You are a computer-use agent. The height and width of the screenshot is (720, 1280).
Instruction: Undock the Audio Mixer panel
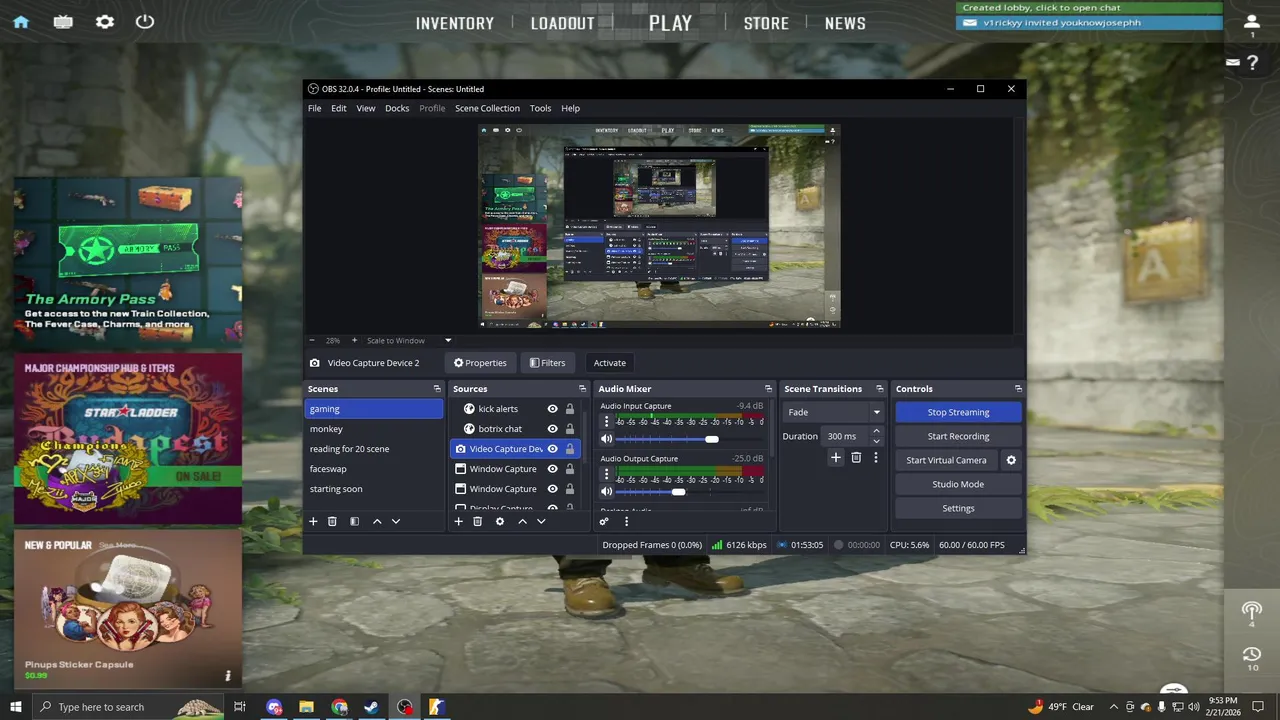tap(768, 389)
